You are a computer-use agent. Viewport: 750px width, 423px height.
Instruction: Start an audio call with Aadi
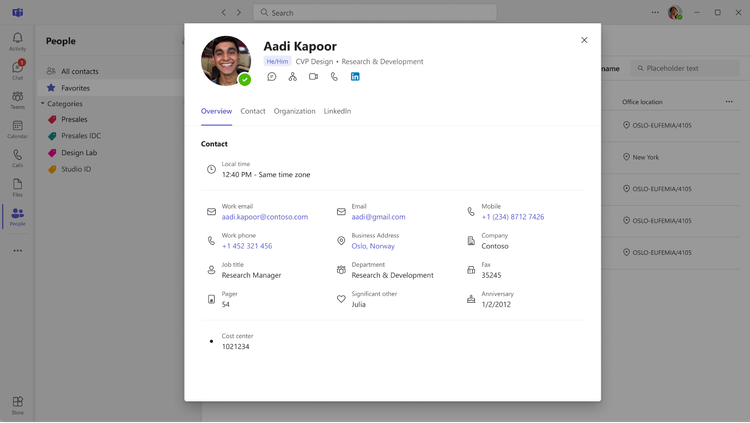tap(334, 77)
